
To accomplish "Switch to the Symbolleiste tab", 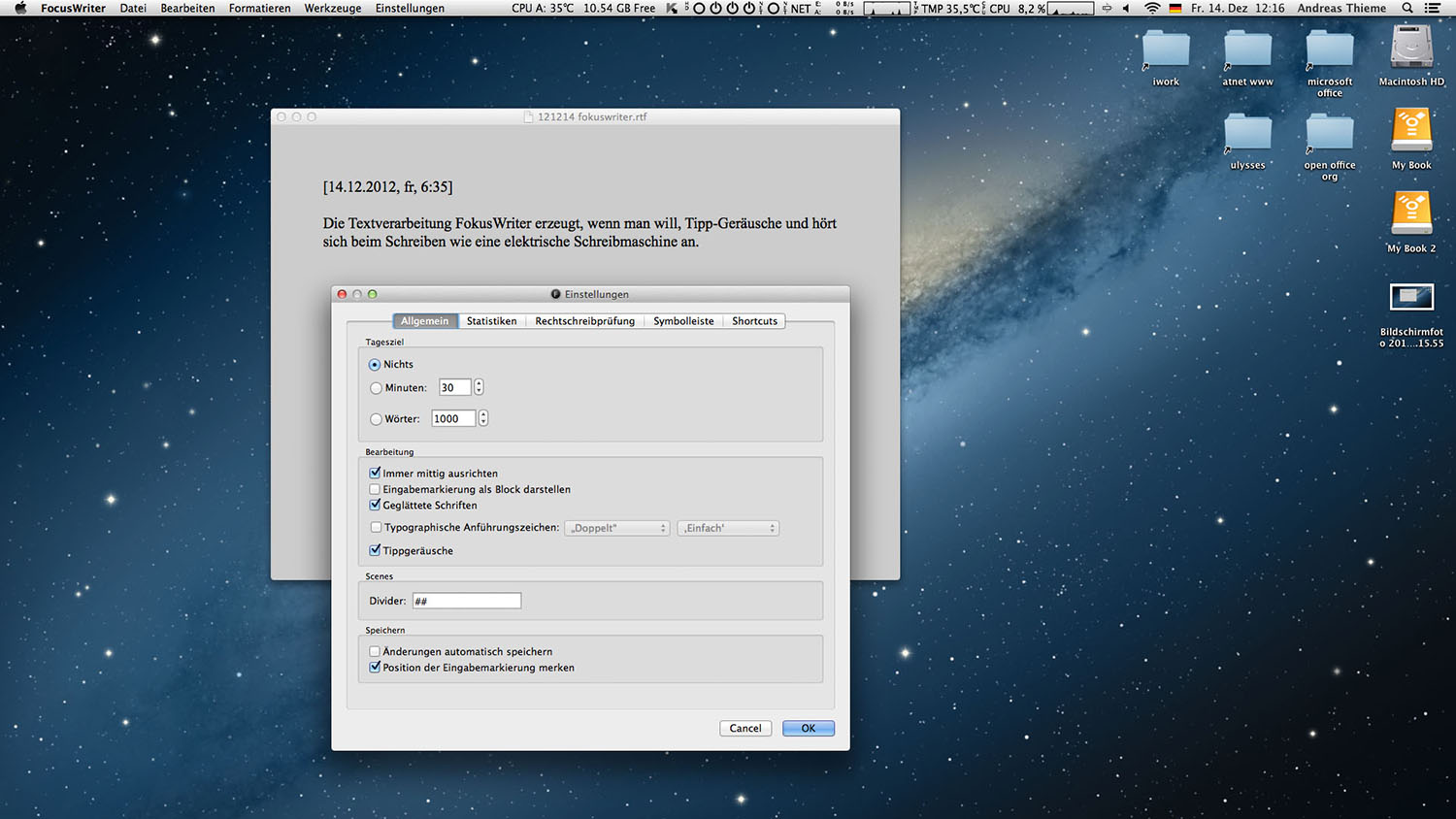I will 683,321.
